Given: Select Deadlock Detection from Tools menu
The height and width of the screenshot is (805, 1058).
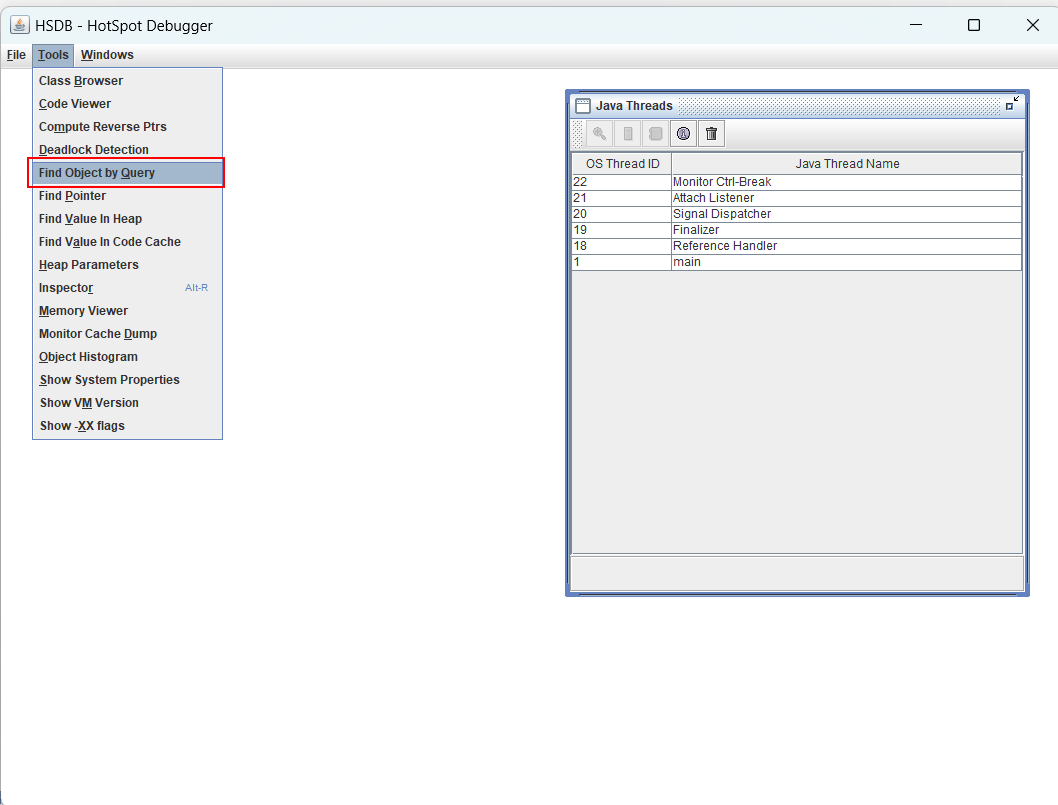Looking at the screenshot, I should point(93,149).
